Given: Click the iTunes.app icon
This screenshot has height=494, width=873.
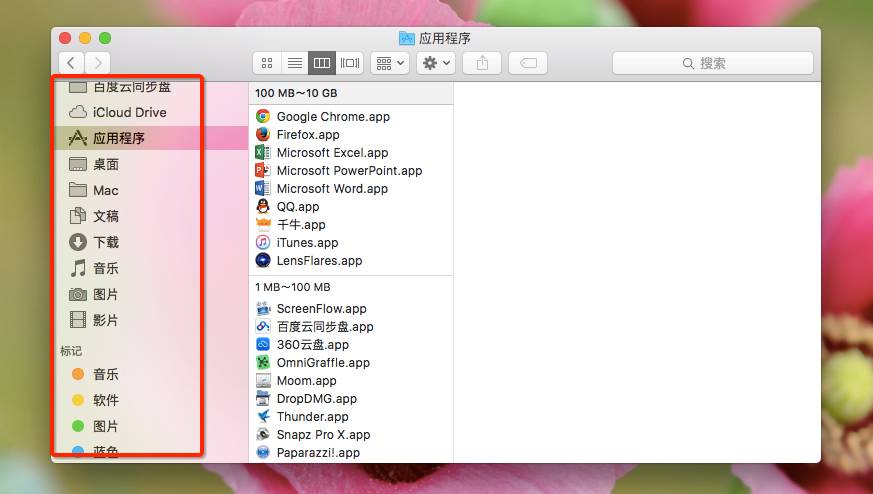Looking at the screenshot, I should [x=263, y=243].
